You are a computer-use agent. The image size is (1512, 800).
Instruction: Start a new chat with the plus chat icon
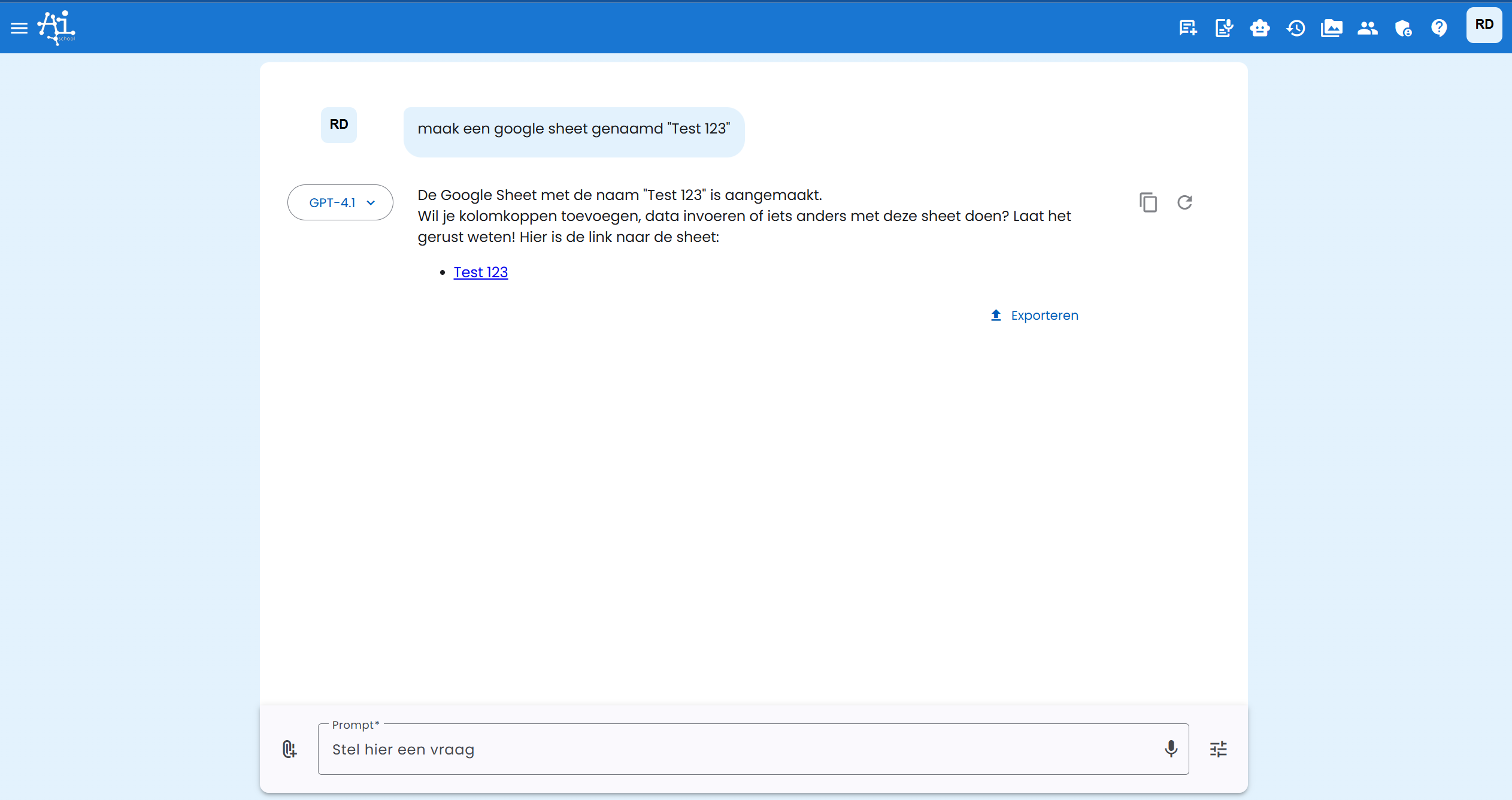pyautogui.click(x=1187, y=28)
